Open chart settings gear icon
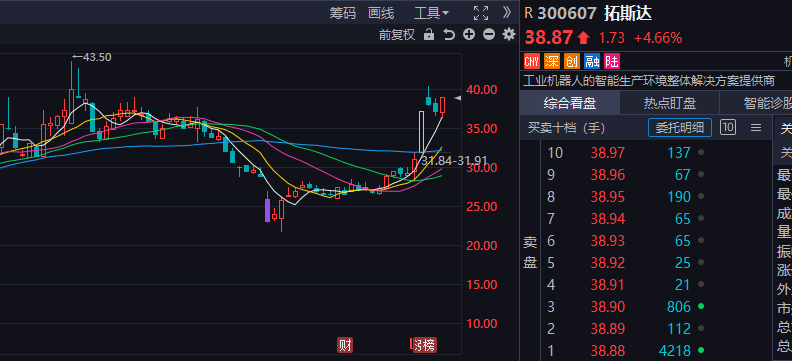Image resolution: width=792 pixels, height=361 pixels. (509, 34)
